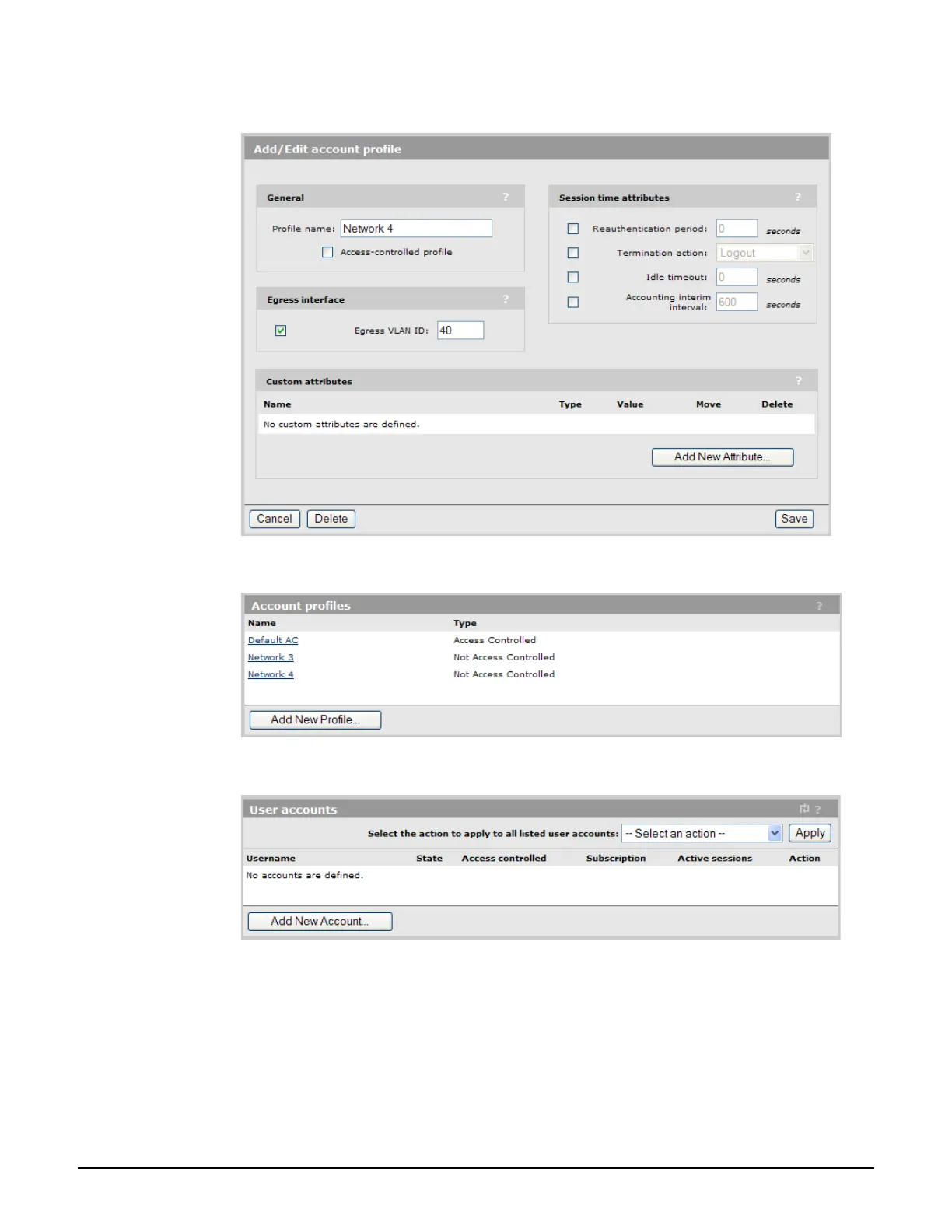
Task: Open the Select an action dropdown
Action: coord(702,833)
